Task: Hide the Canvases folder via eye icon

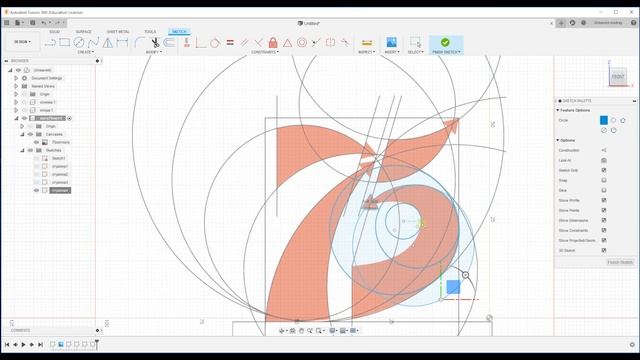Action: pyautogui.click(x=30, y=134)
